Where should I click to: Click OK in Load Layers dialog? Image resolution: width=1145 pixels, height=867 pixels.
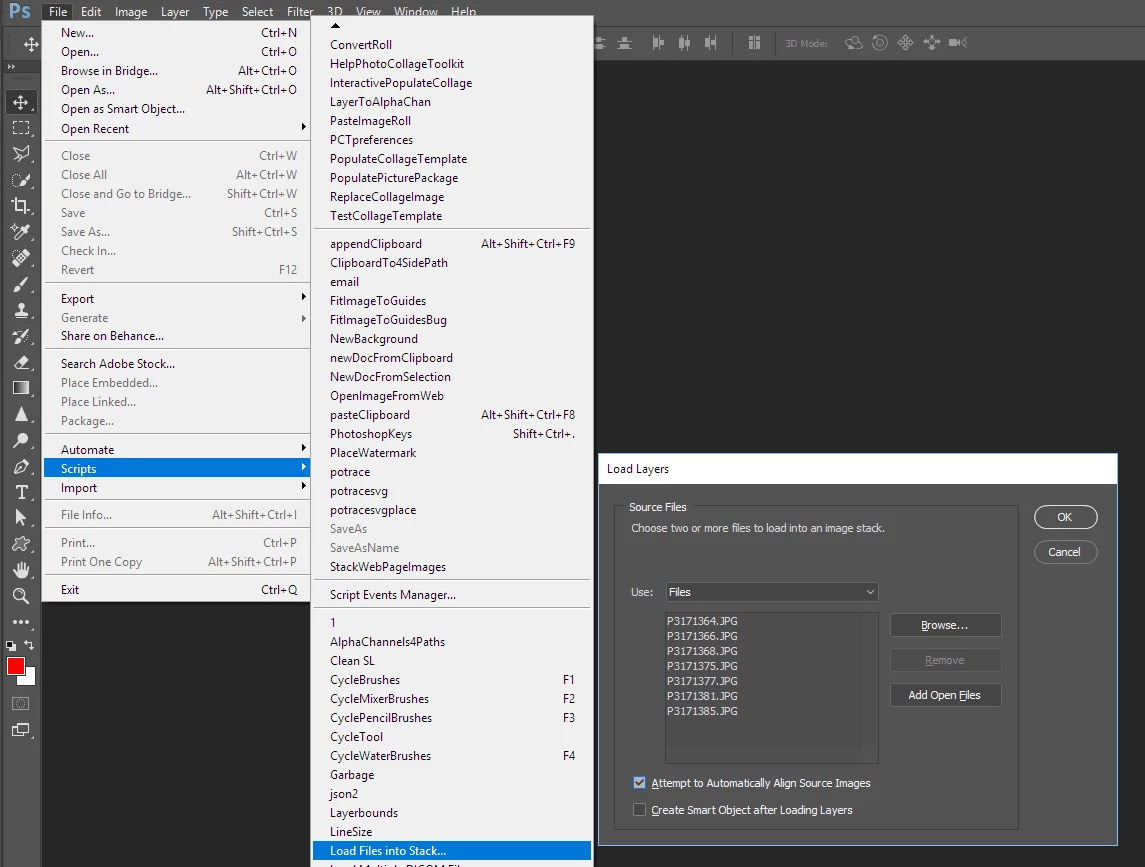[1065, 517]
